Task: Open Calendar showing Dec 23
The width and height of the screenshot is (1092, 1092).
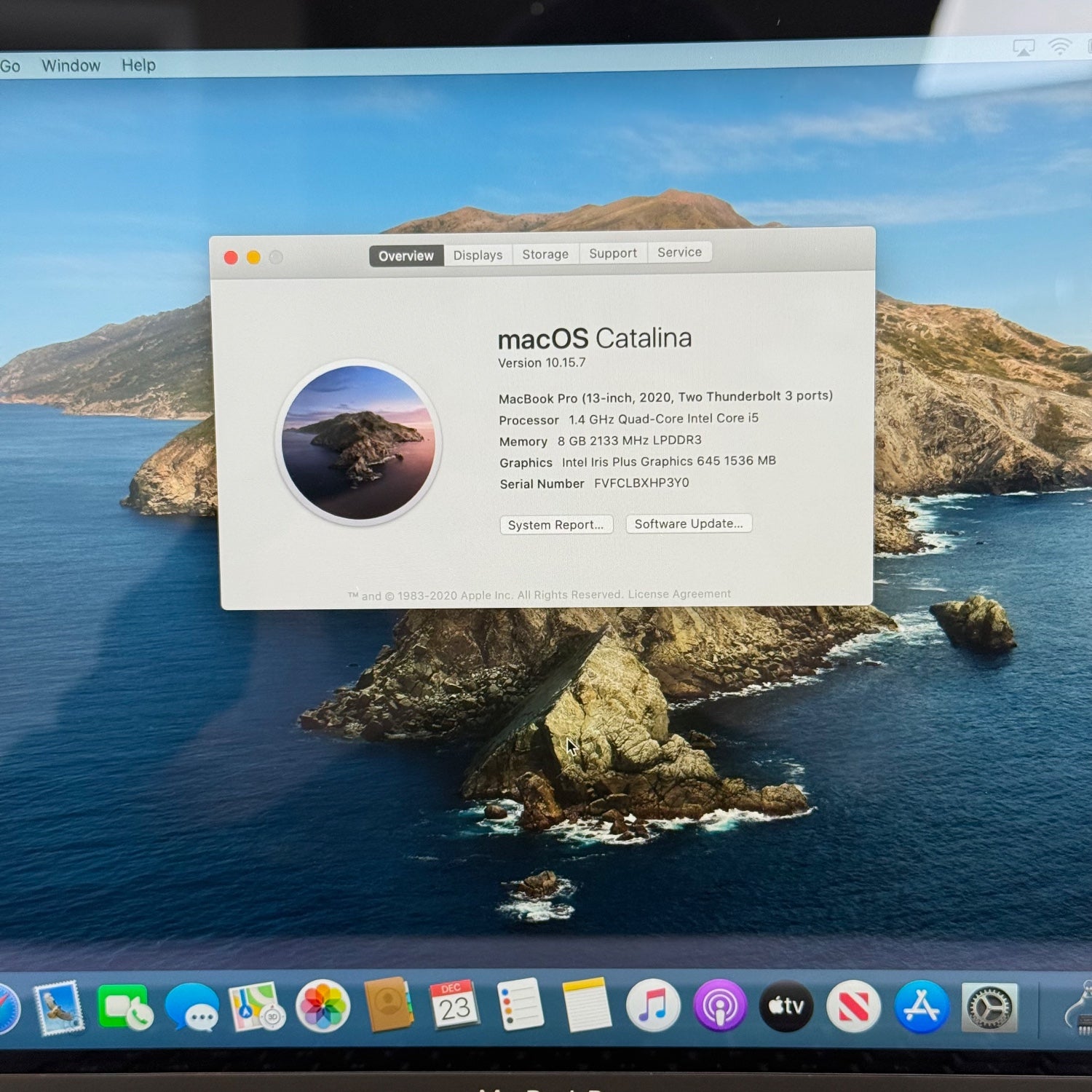Action: [x=454, y=1005]
